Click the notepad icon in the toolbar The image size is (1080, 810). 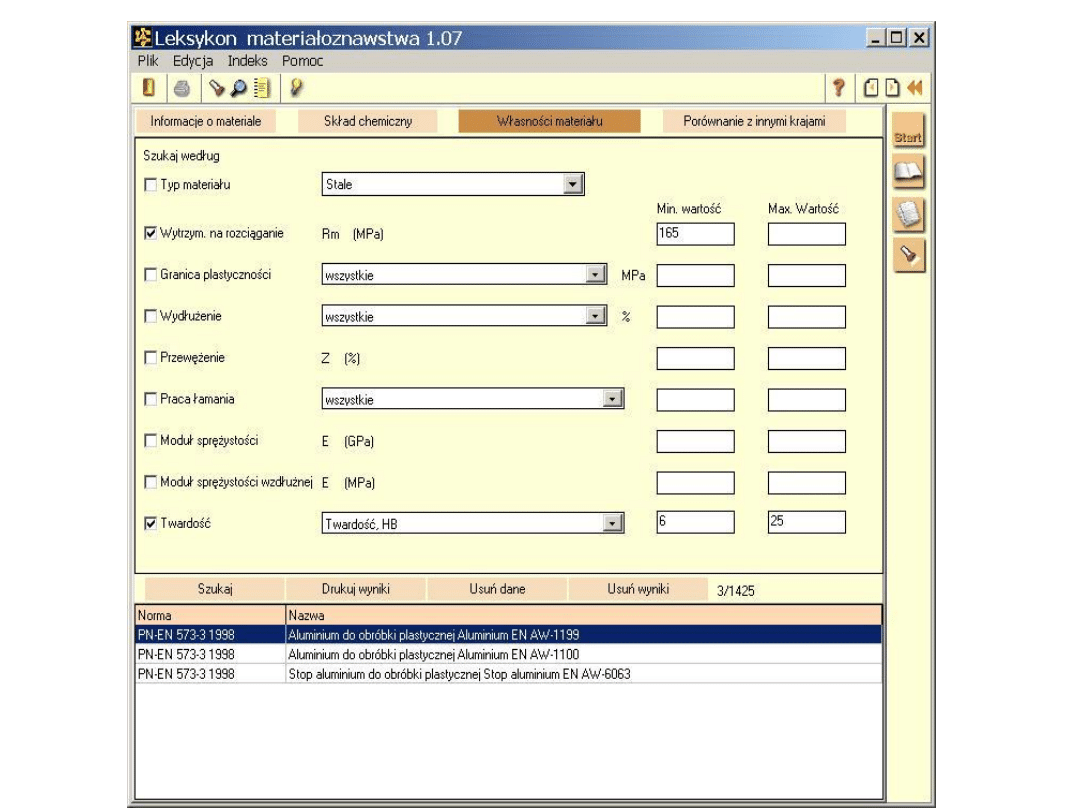tap(262, 88)
